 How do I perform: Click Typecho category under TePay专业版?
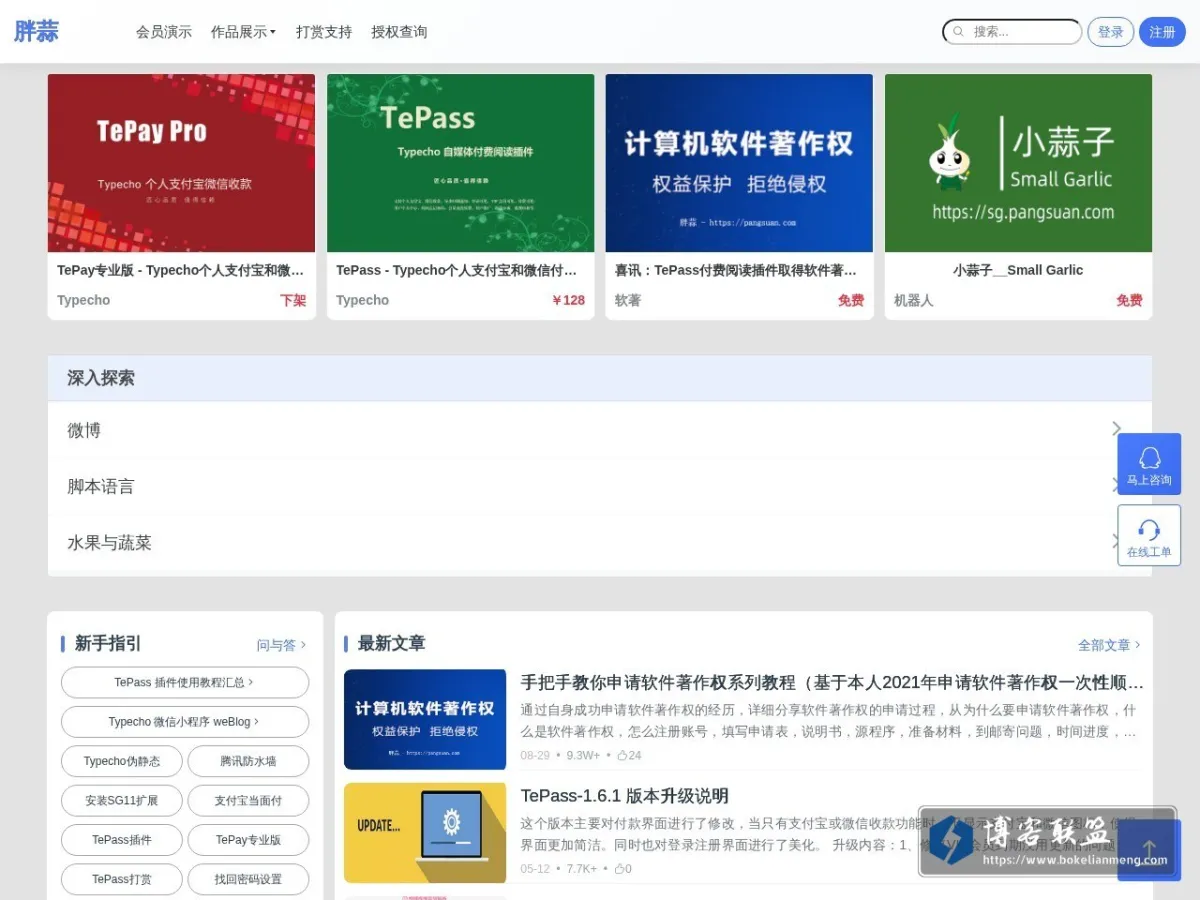(84, 300)
